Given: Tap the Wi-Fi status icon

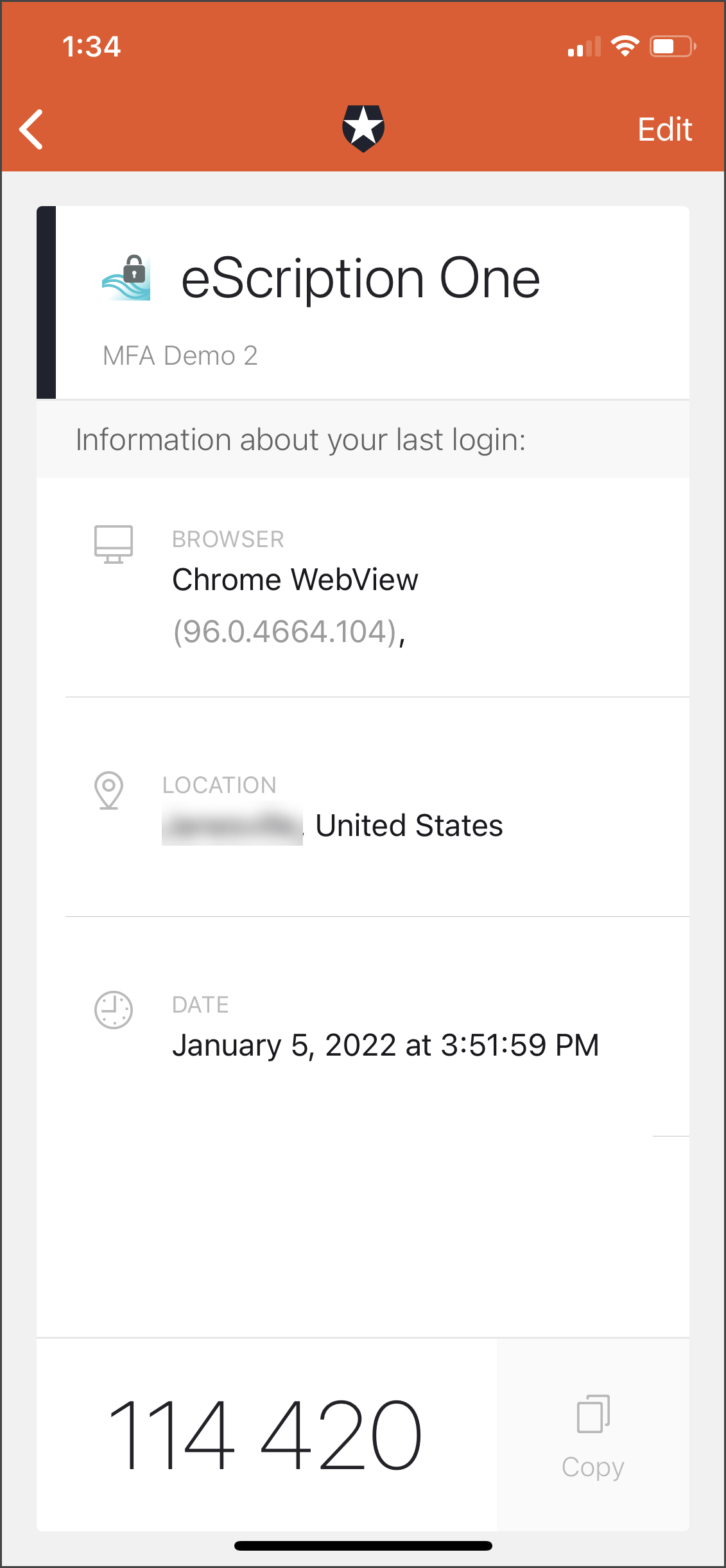Looking at the screenshot, I should pyautogui.click(x=625, y=46).
